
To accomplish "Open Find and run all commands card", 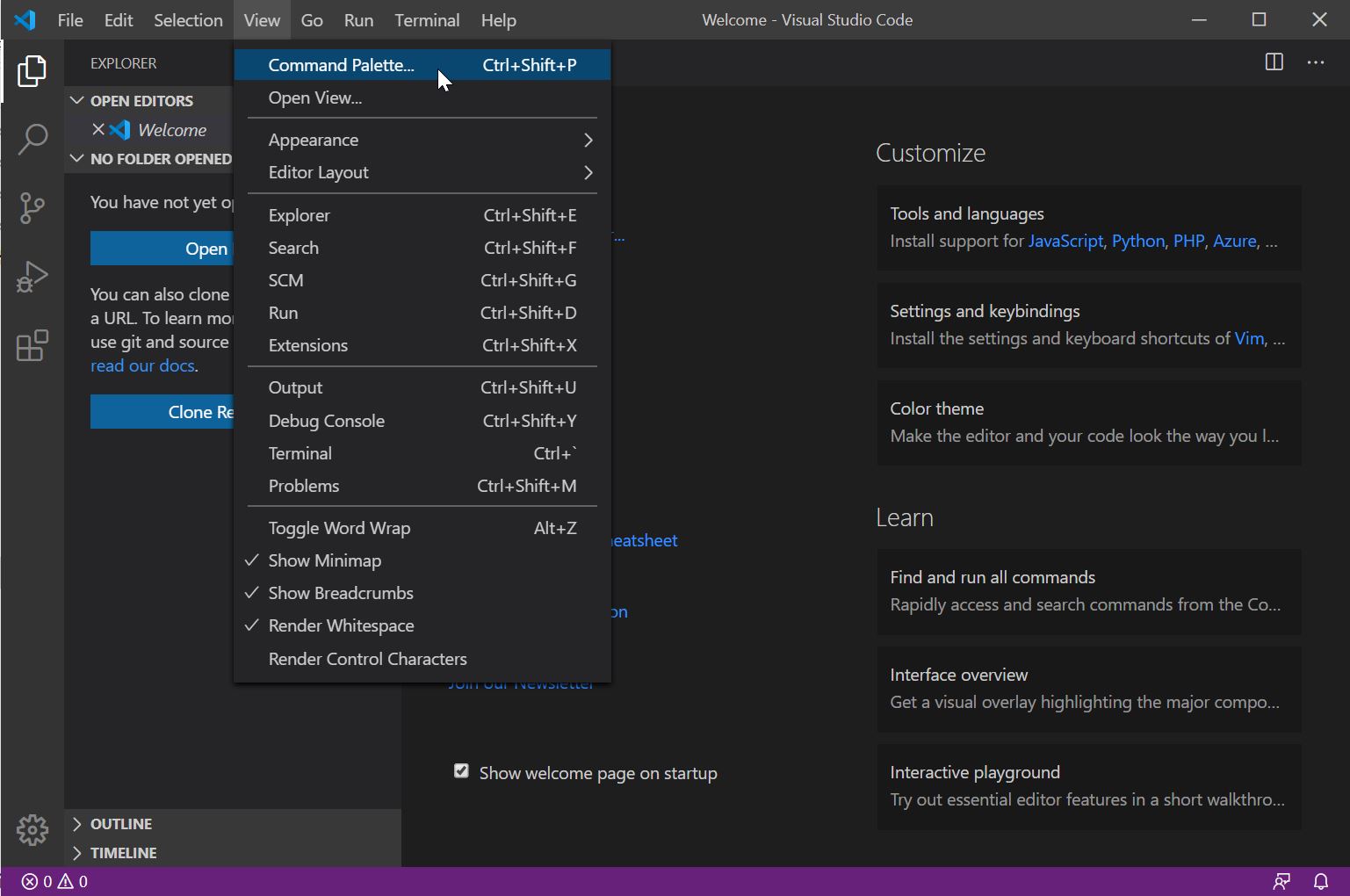I will 1088,591.
